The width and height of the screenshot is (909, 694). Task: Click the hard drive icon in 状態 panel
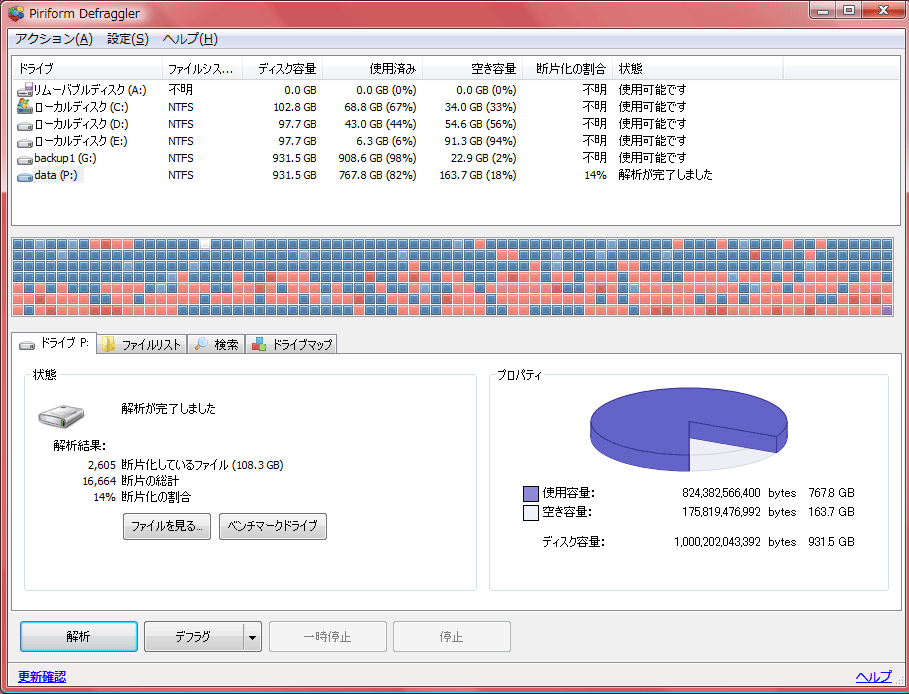click(61, 416)
